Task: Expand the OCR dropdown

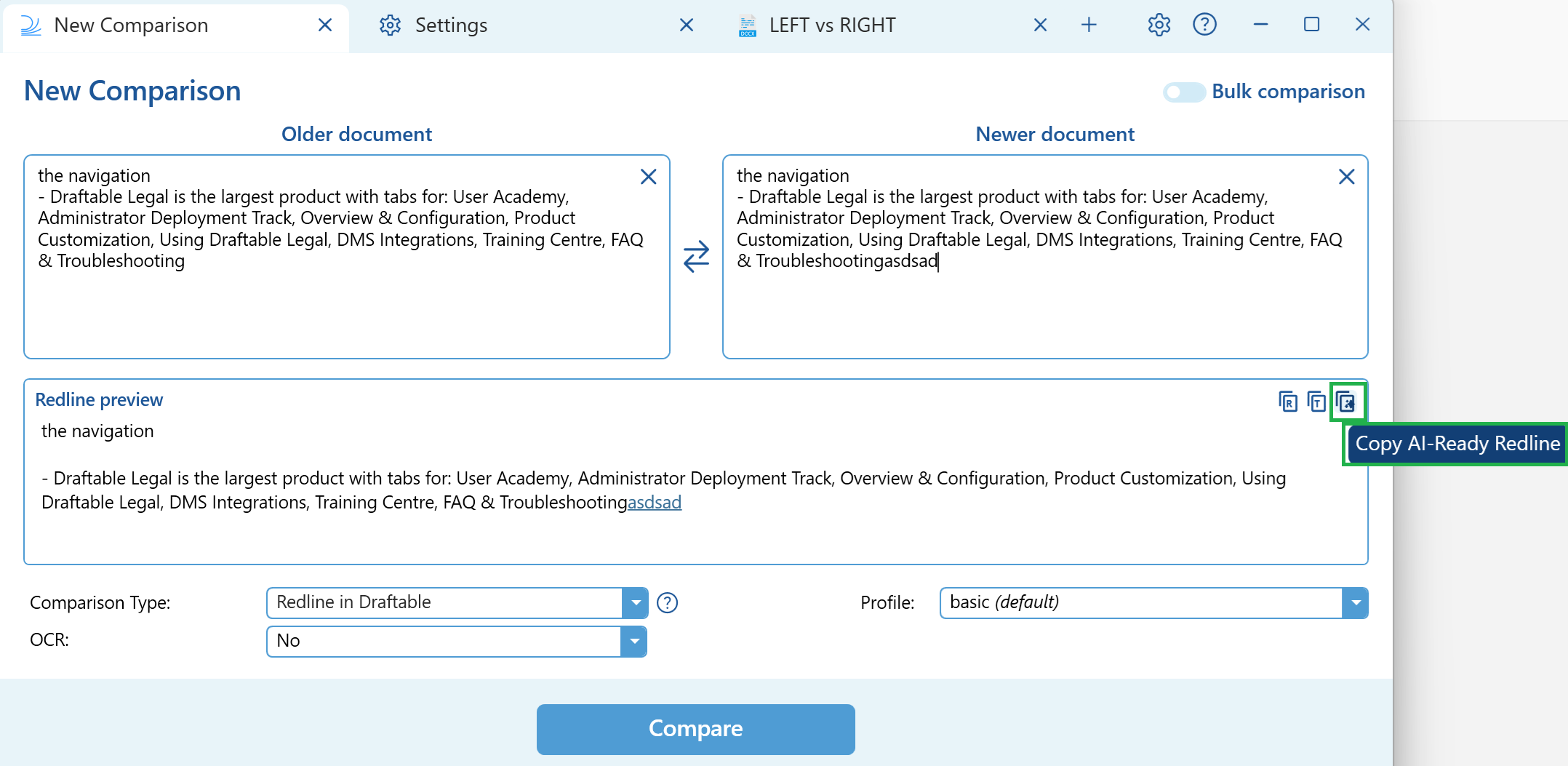Action: (634, 641)
